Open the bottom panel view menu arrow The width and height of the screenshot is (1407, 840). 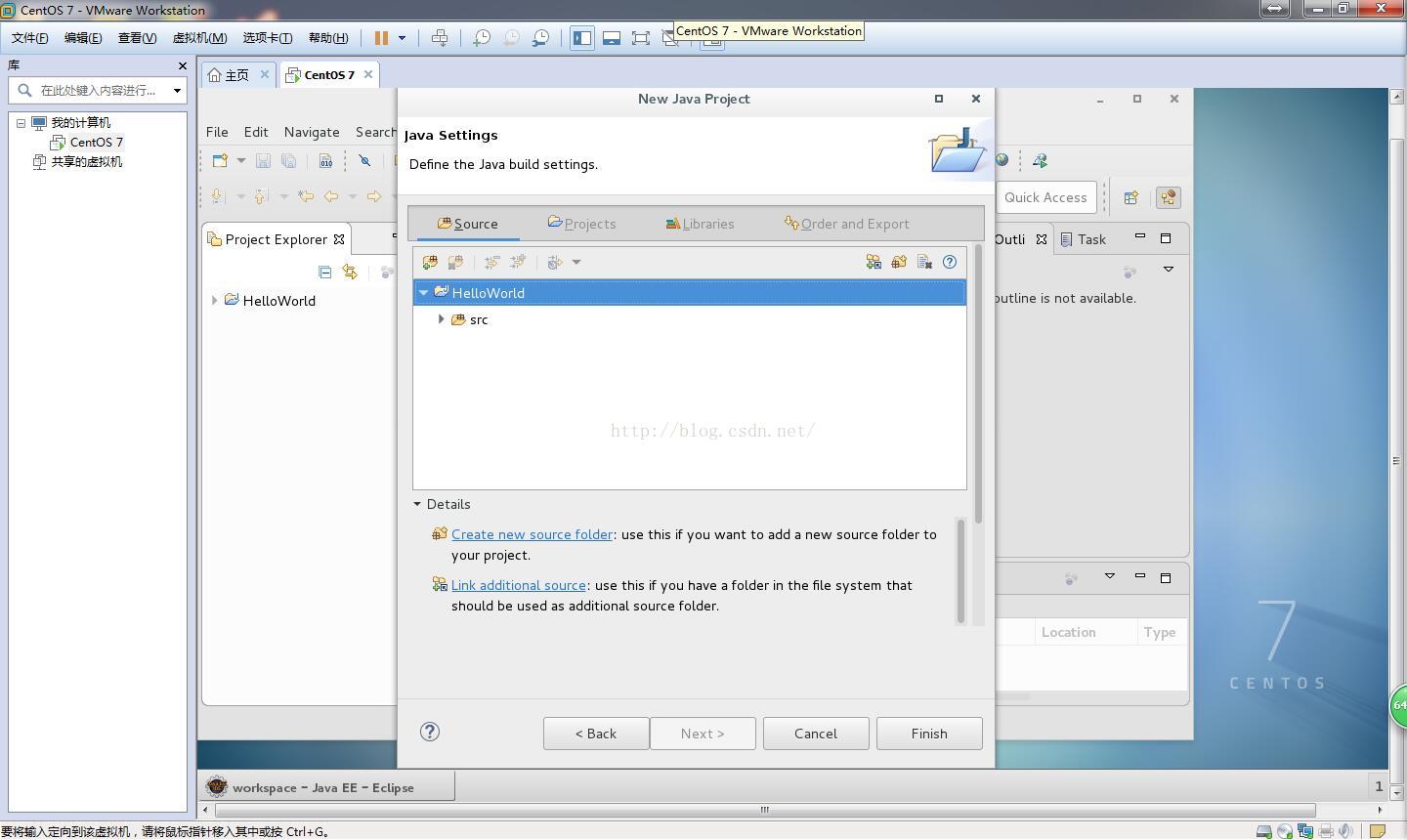[1110, 576]
